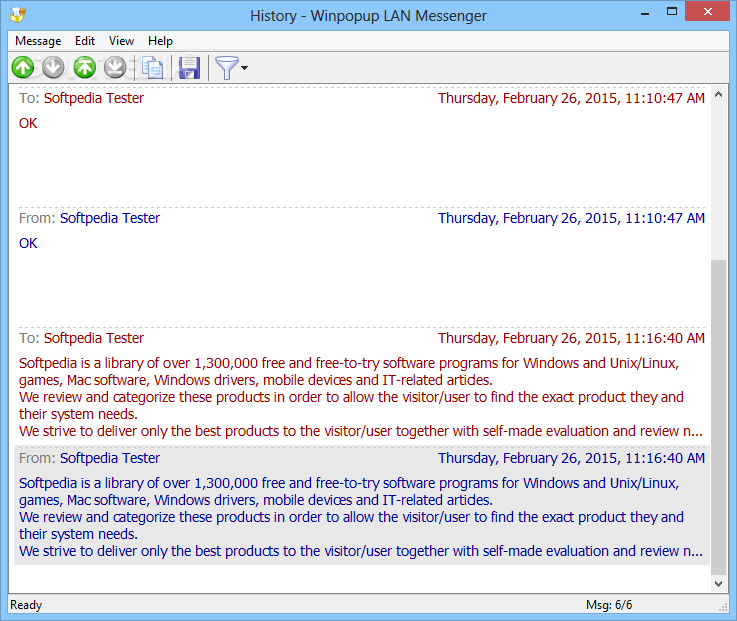Close the History window

tap(707, 12)
